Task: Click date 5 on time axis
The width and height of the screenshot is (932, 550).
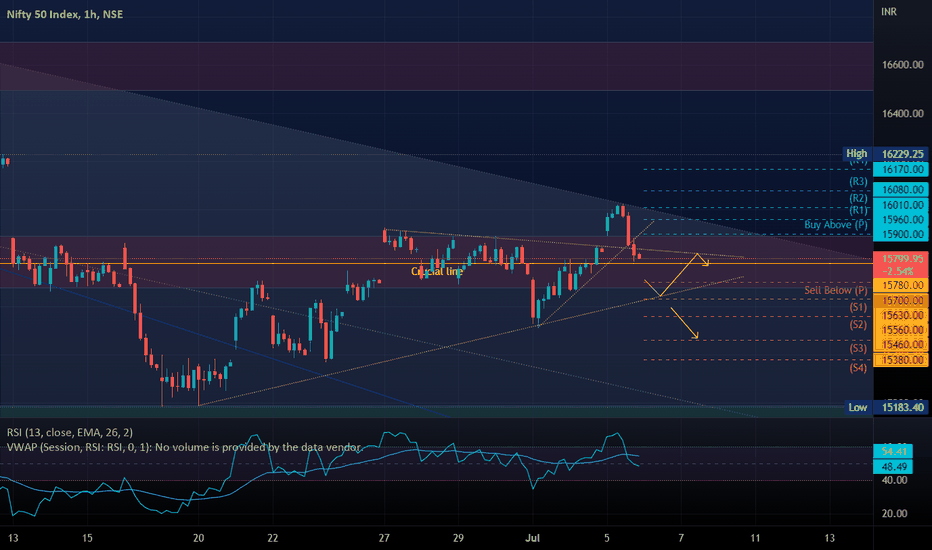Action: 607,538
